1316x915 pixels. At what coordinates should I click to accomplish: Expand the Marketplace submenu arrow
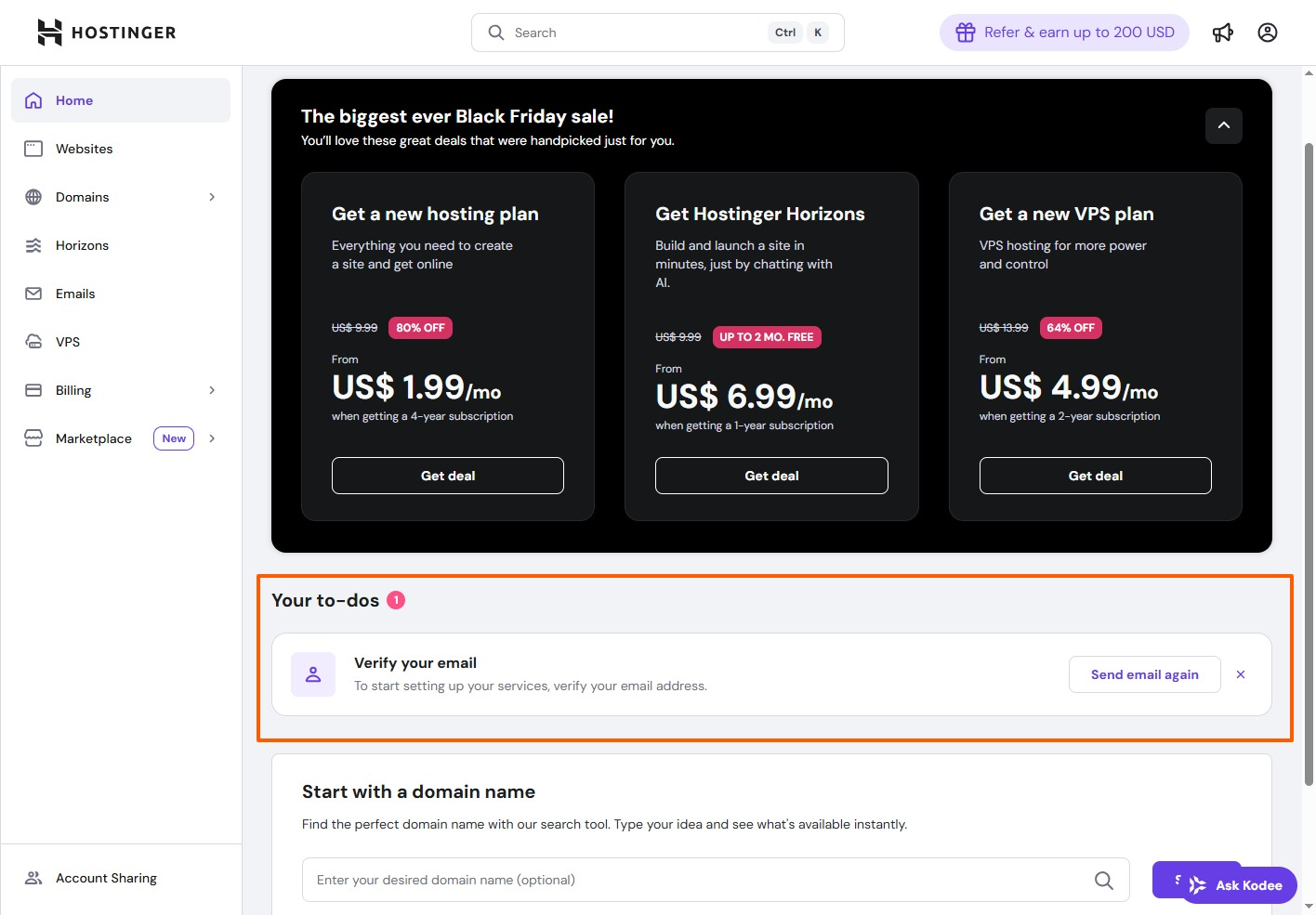point(212,438)
